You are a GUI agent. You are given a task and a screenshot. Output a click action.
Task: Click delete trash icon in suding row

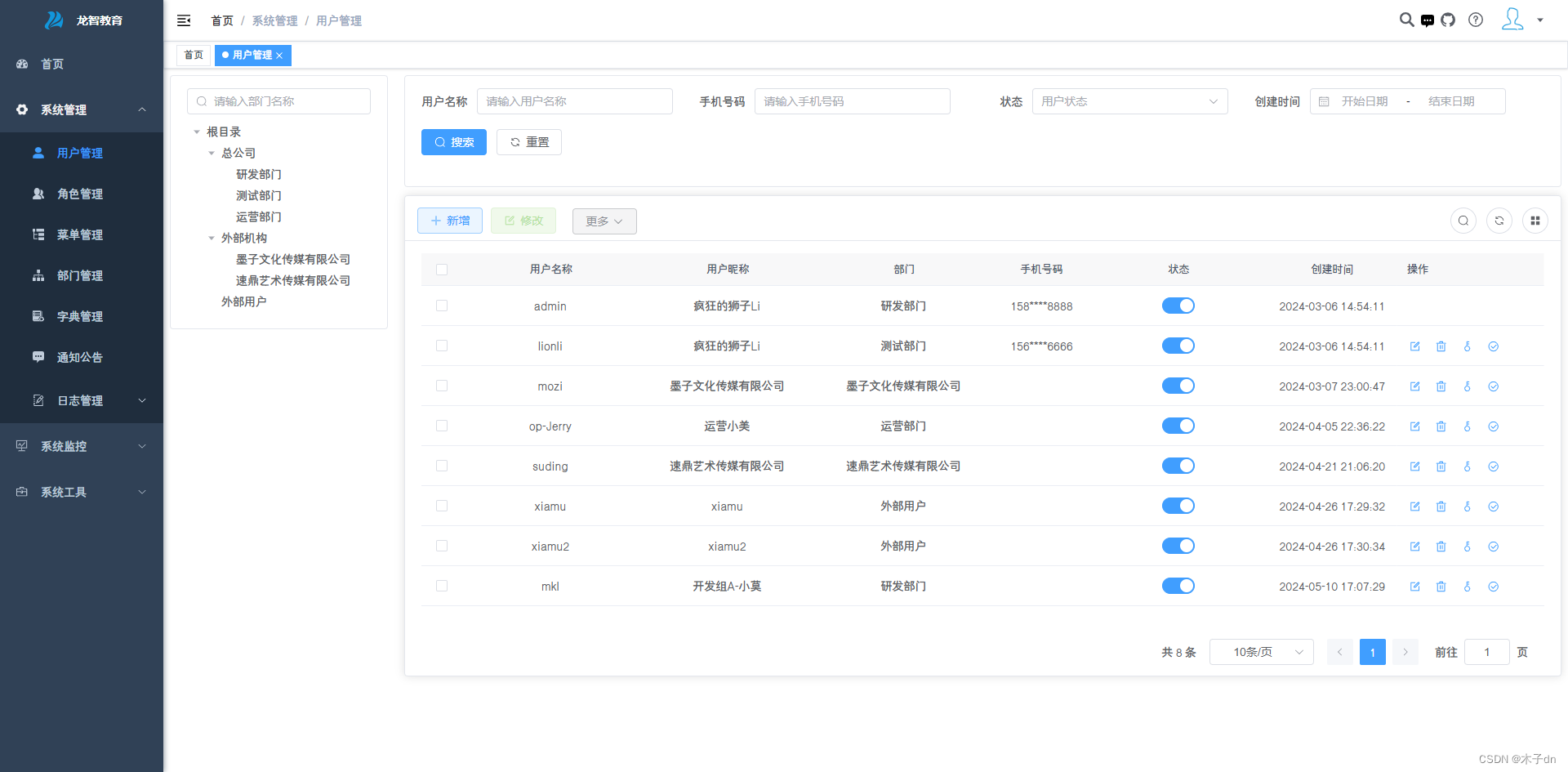coord(1441,466)
